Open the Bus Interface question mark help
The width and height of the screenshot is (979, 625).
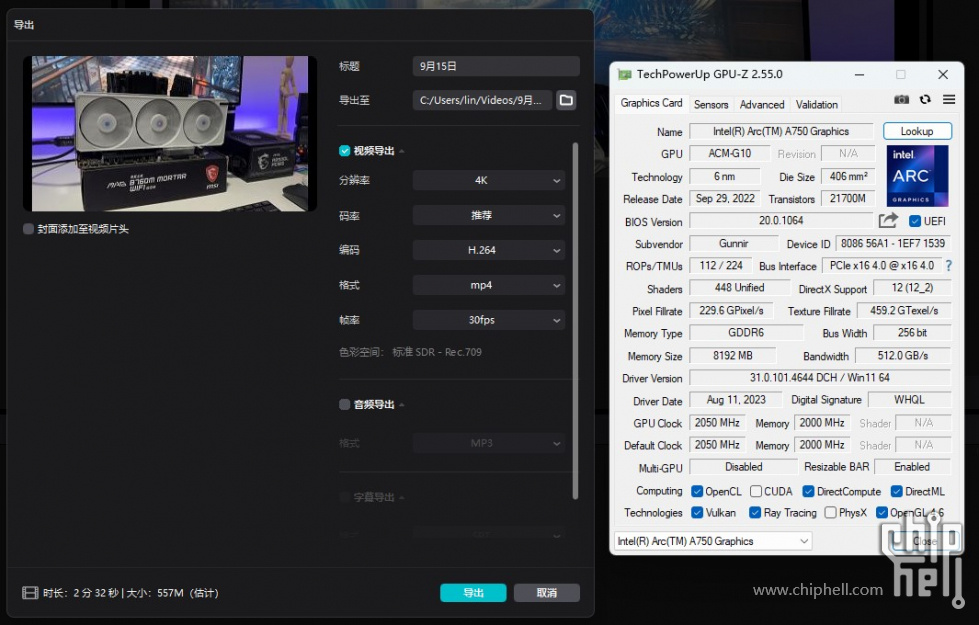pyautogui.click(x=949, y=266)
